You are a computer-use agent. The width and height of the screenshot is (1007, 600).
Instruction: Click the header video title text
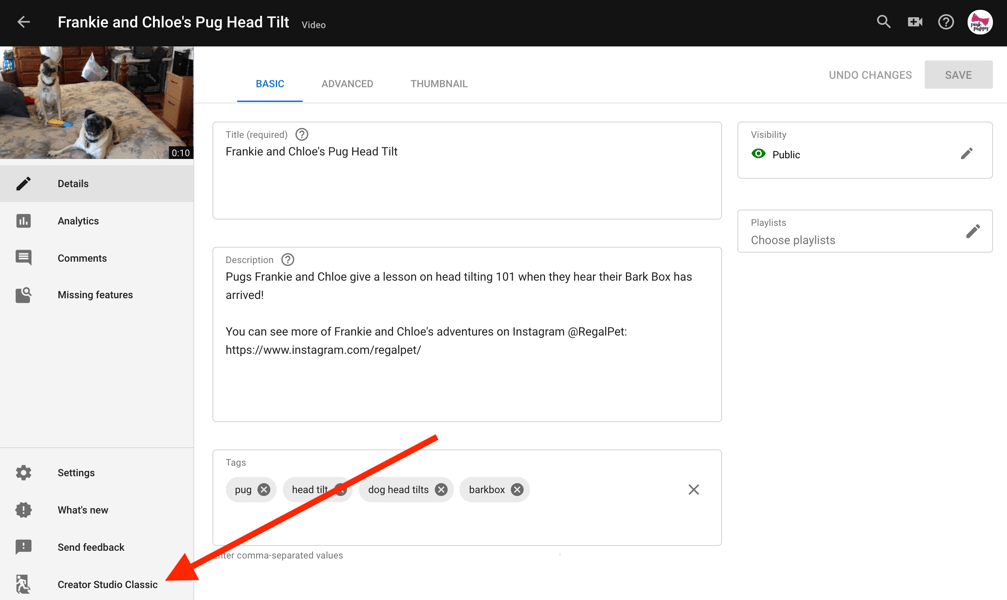[173, 22]
